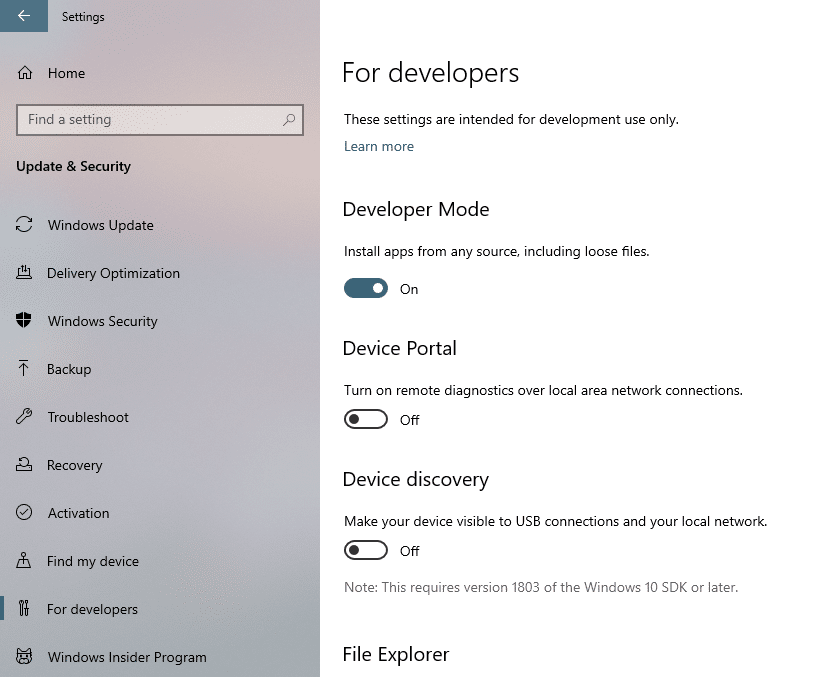This screenshot has width=818, height=677.
Task: Click the back arrow button
Action: [x=23, y=16]
